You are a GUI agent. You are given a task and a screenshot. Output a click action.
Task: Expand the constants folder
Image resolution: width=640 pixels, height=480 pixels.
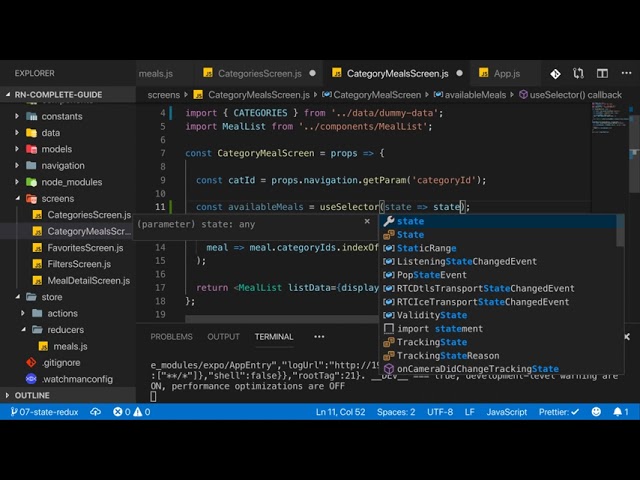(x=61, y=116)
